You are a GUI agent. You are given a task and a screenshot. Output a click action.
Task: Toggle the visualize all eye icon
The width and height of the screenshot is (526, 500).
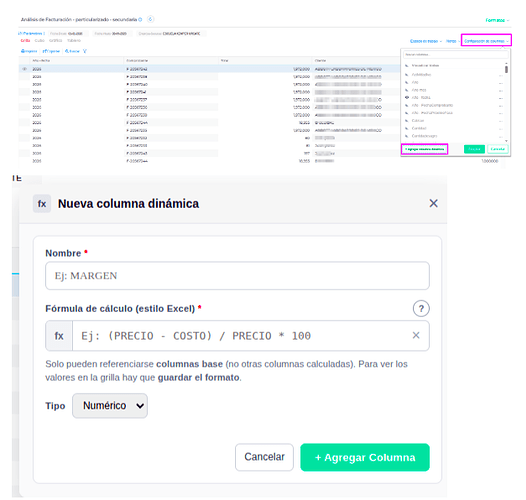(x=407, y=65)
